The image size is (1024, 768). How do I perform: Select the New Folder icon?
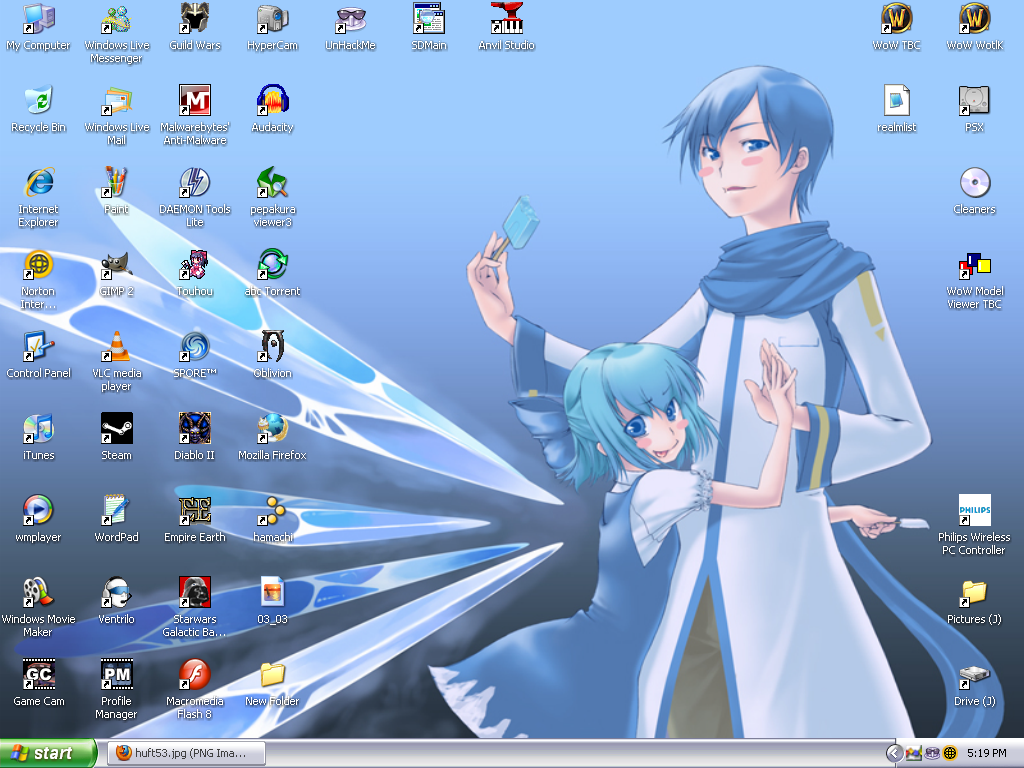(272, 675)
